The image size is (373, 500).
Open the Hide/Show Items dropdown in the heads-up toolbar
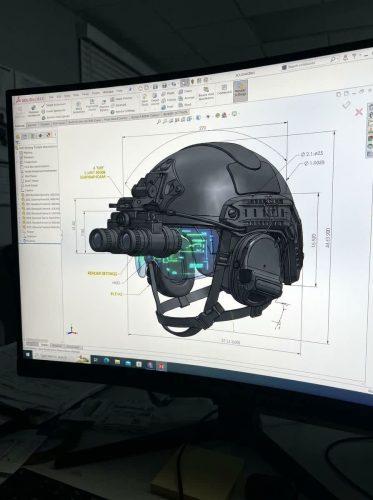coord(208,116)
